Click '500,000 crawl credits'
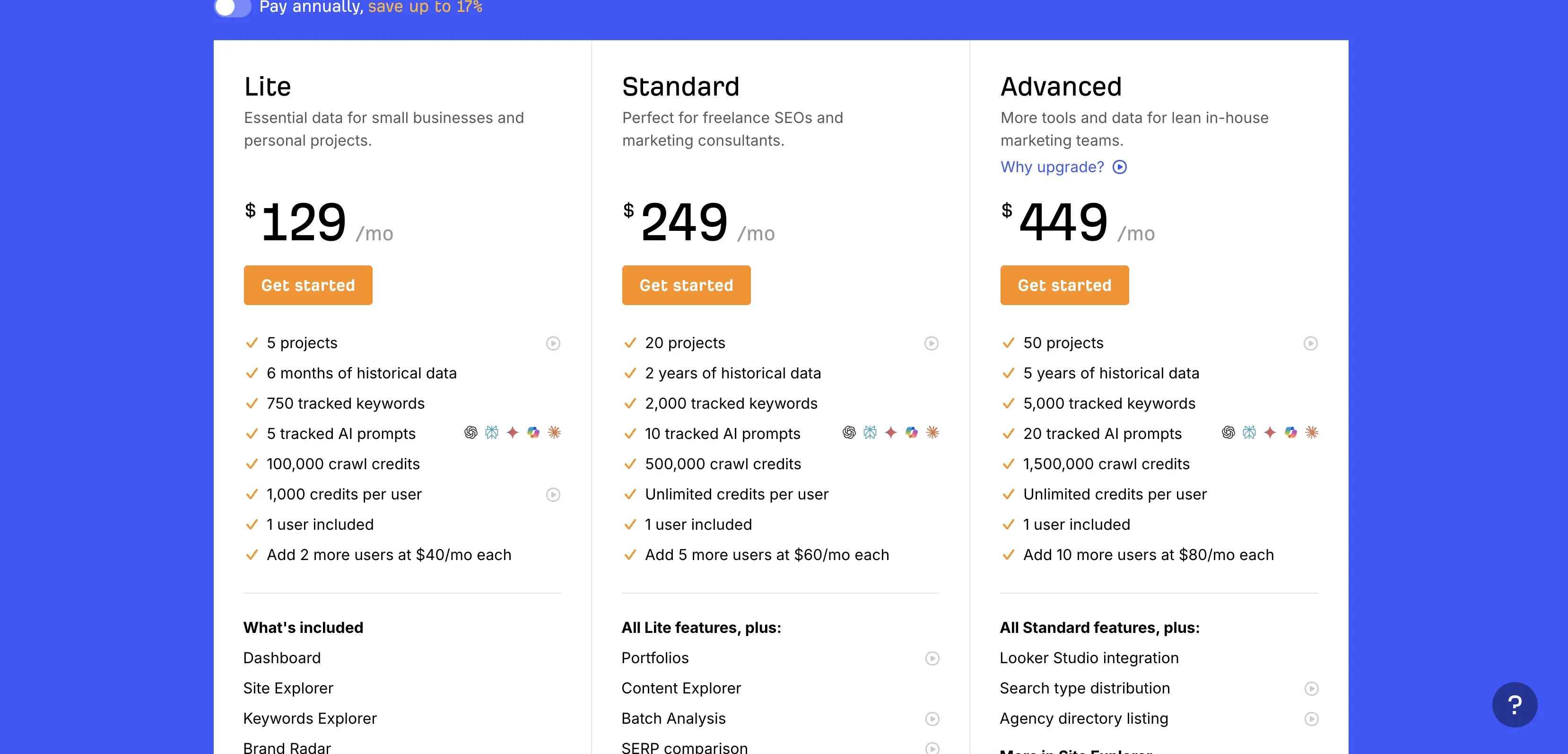The height and width of the screenshot is (754, 1568). point(723,464)
